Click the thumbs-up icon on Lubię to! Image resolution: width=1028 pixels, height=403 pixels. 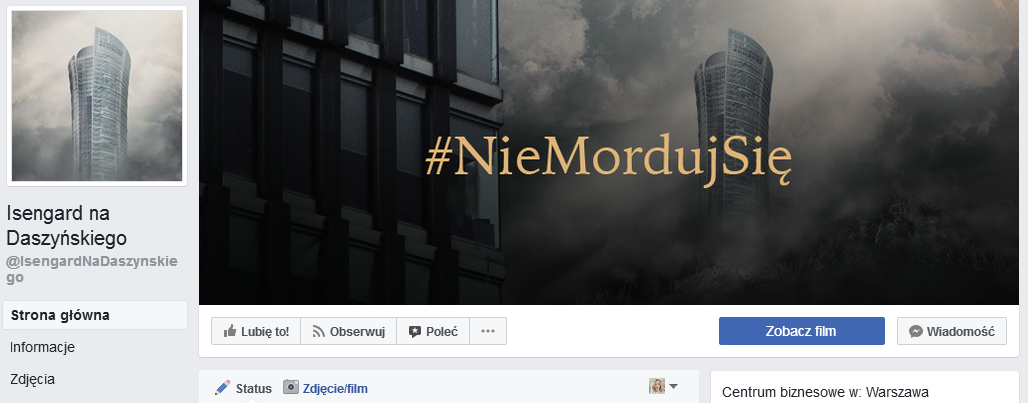click(229, 332)
